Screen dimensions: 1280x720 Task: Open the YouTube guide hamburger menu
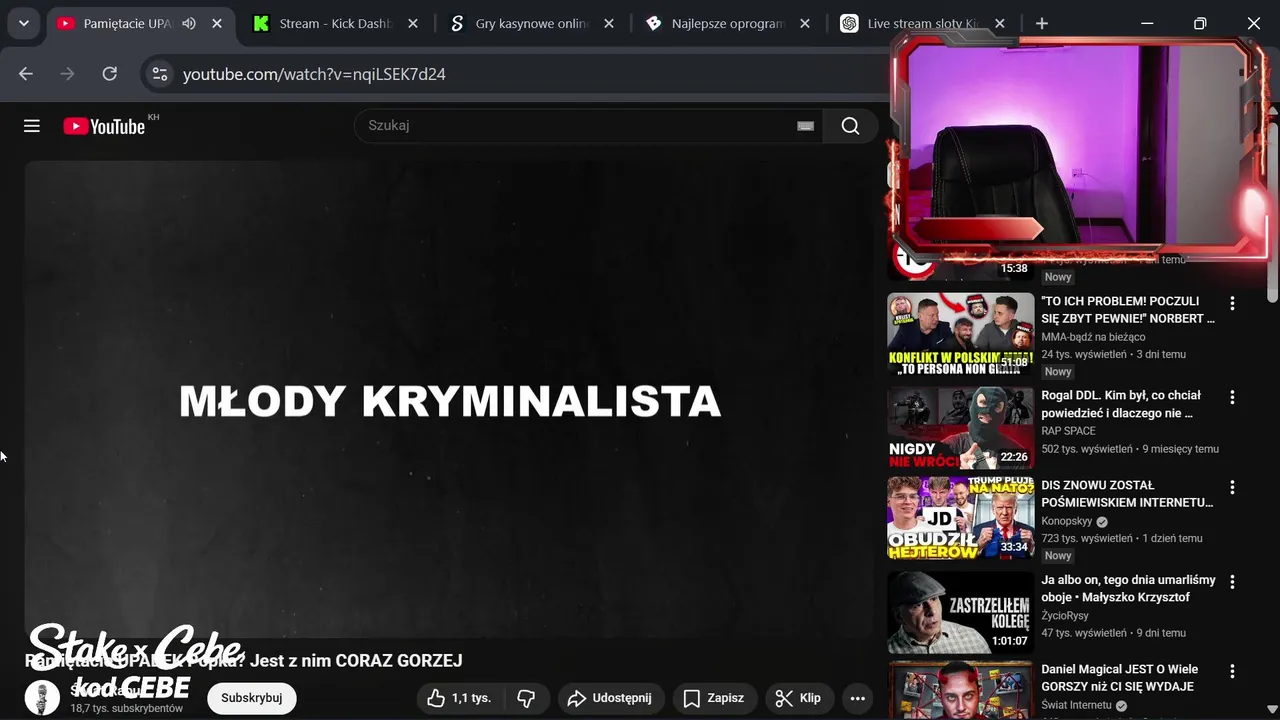pyautogui.click(x=32, y=126)
